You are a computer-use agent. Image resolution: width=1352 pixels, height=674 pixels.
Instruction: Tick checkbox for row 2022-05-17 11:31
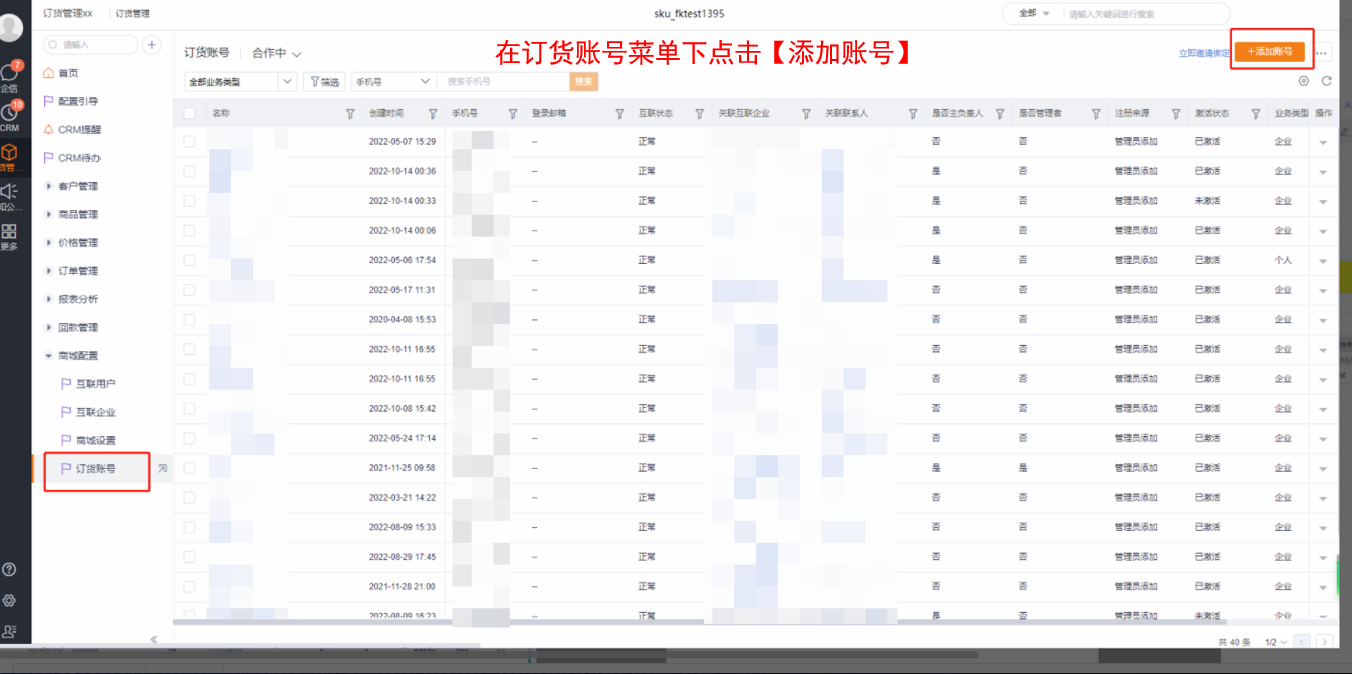click(x=190, y=289)
